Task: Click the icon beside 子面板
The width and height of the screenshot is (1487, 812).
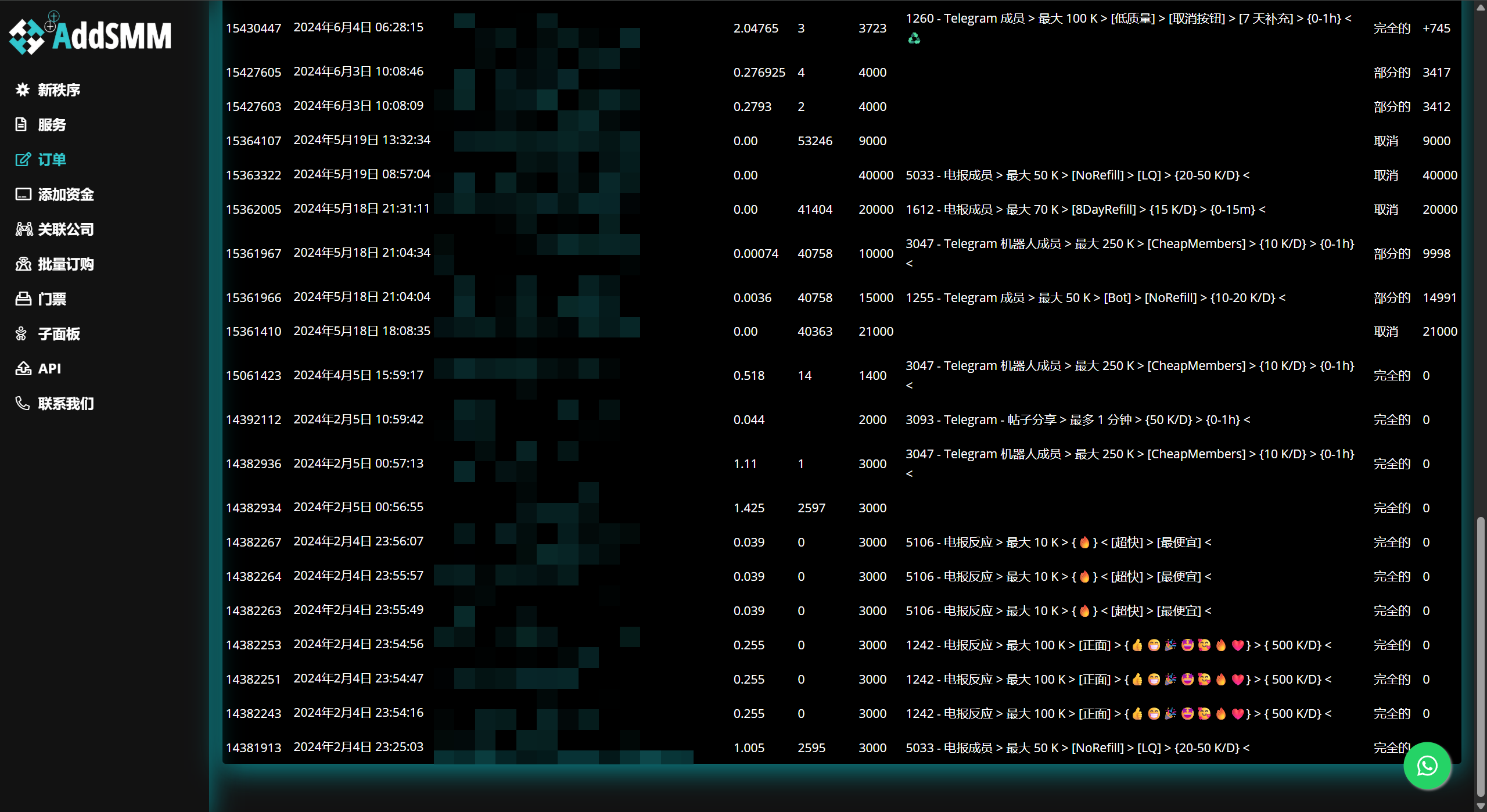Action: [21, 333]
